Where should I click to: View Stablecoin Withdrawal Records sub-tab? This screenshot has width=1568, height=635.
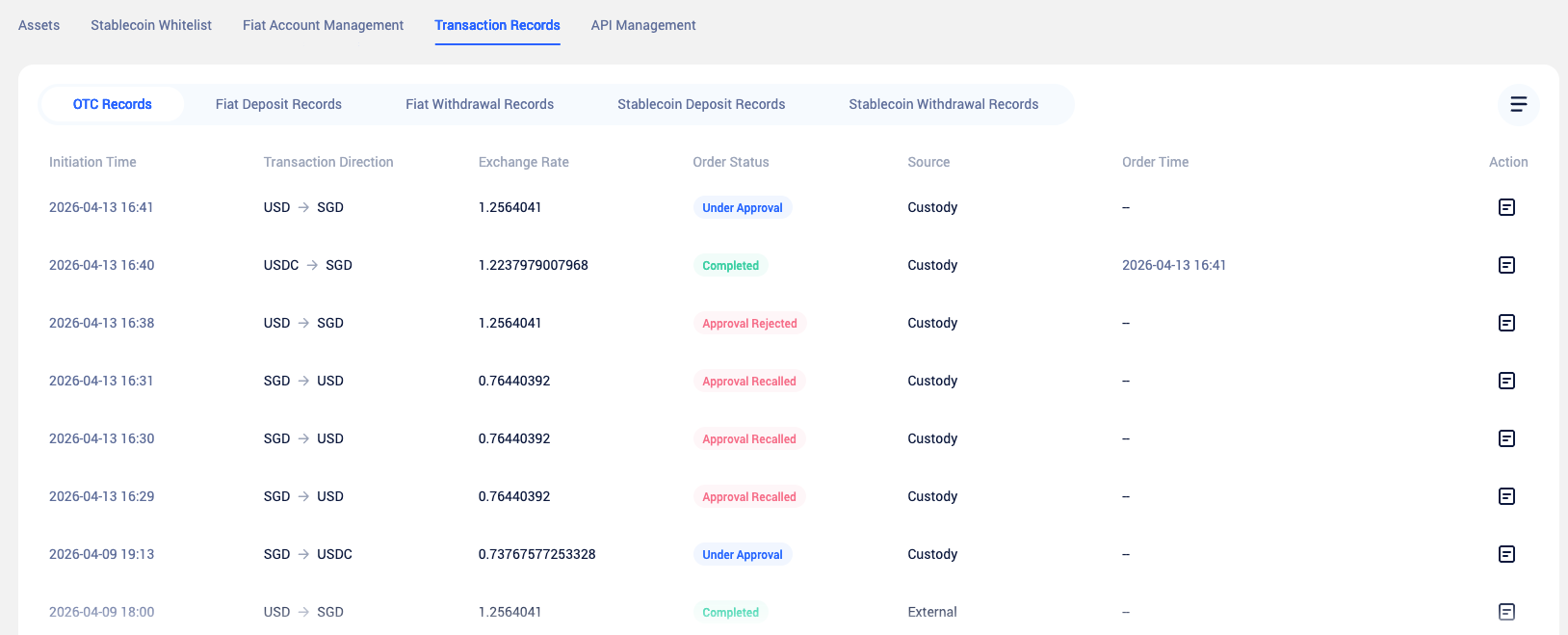click(x=943, y=104)
